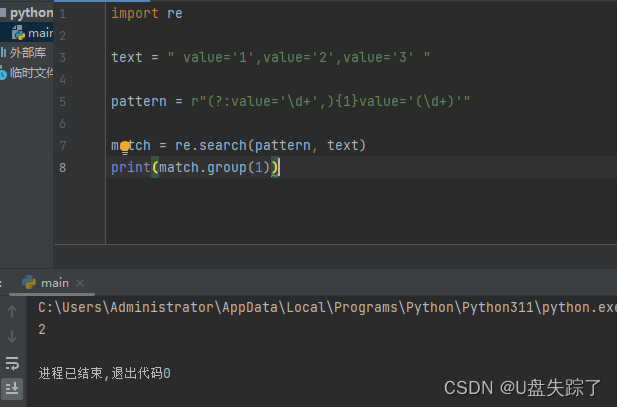Screen dimensions: 617x407
Task: Click 'print' on line 8
Action: click(x=131, y=168)
